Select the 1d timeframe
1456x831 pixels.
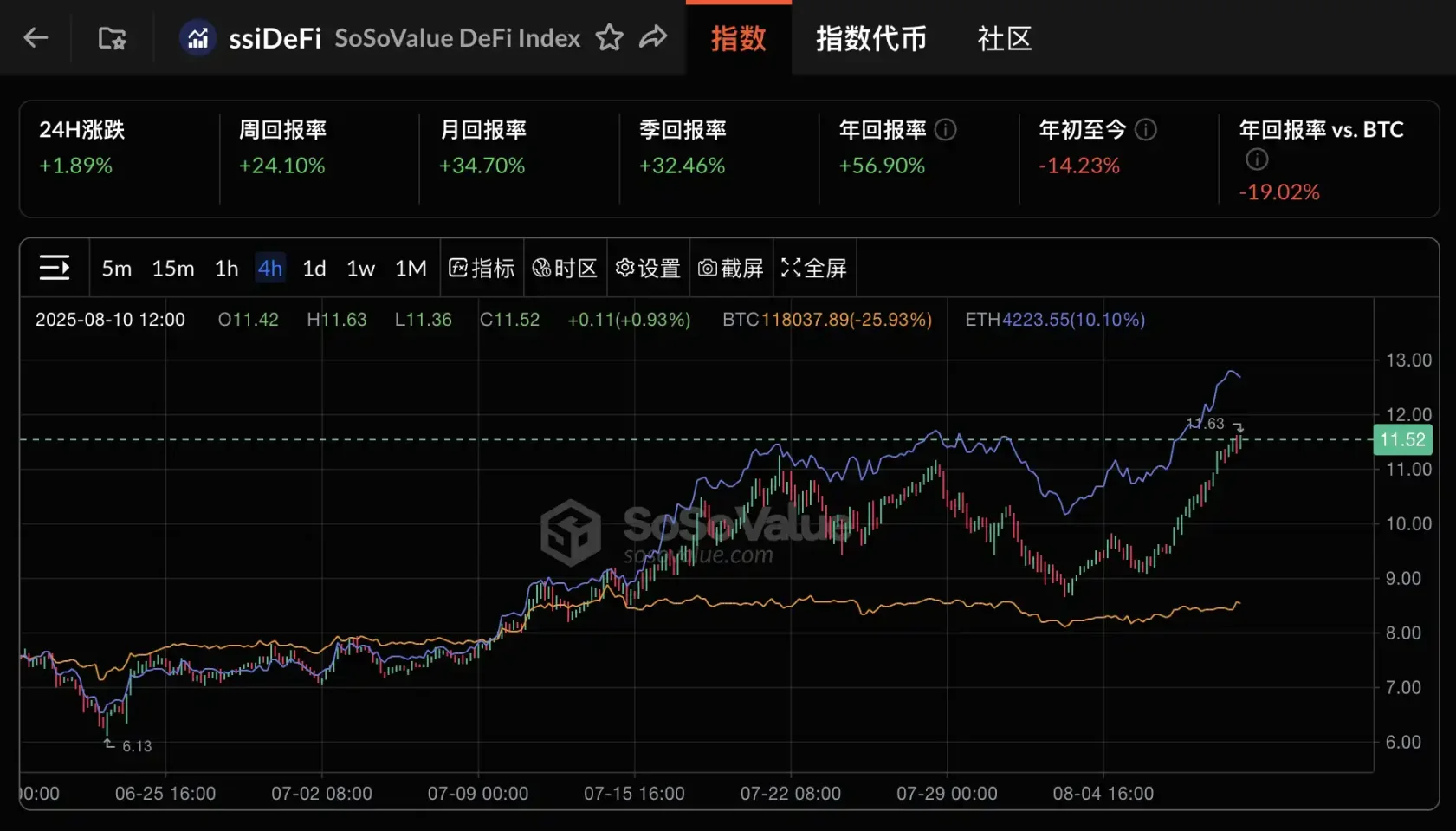tap(314, 268)
